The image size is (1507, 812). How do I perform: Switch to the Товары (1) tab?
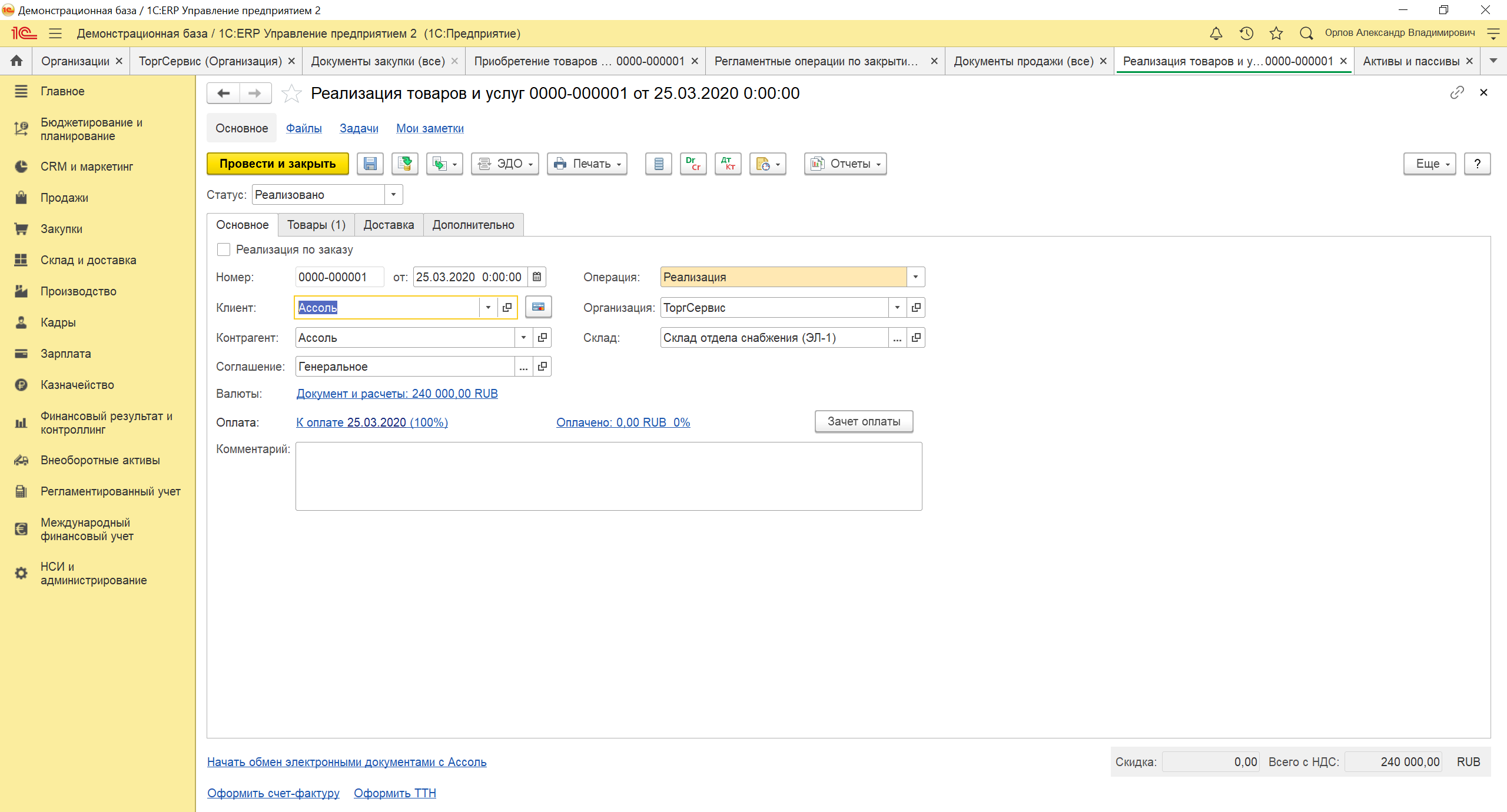point(316,225)
